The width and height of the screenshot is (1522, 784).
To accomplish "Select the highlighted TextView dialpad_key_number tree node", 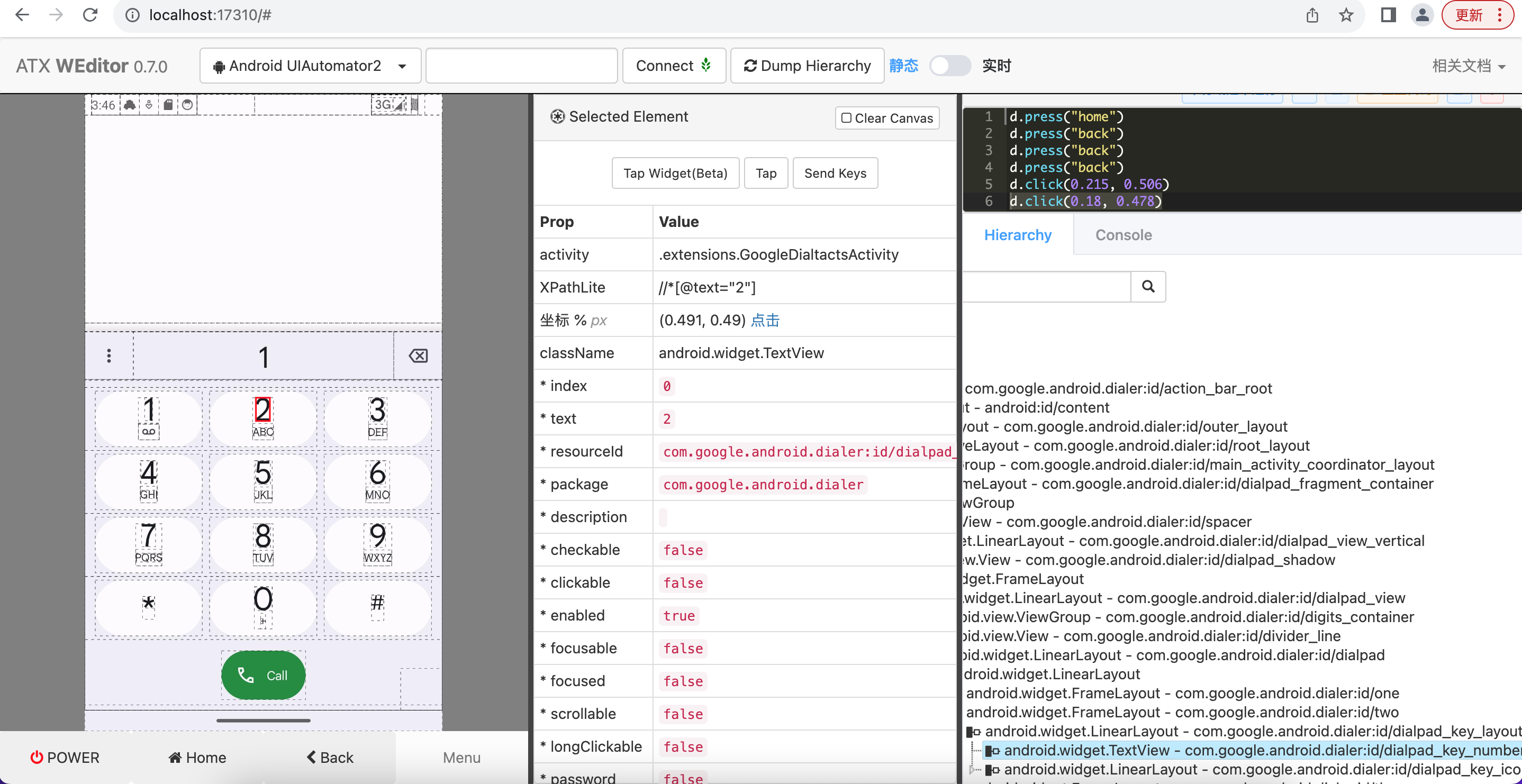I will (1253, 750).
